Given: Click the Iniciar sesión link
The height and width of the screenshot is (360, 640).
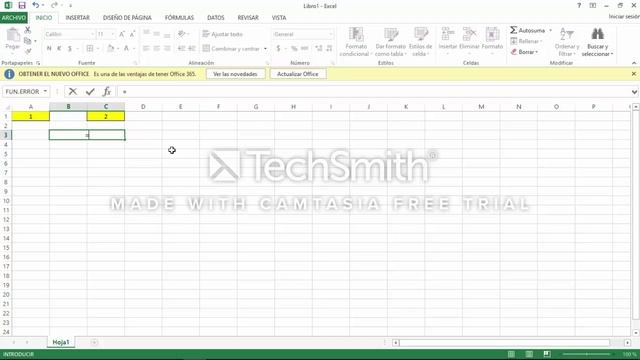Looking at the screenshot, I should (624, 17).
